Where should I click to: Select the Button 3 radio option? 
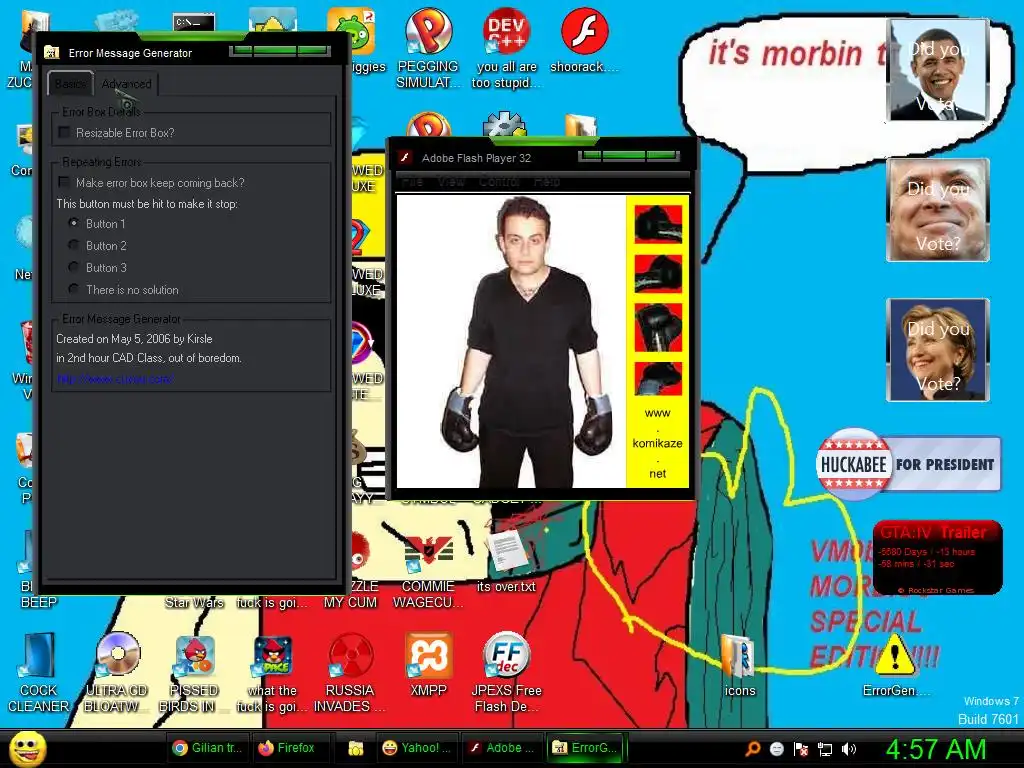point(73,267)
